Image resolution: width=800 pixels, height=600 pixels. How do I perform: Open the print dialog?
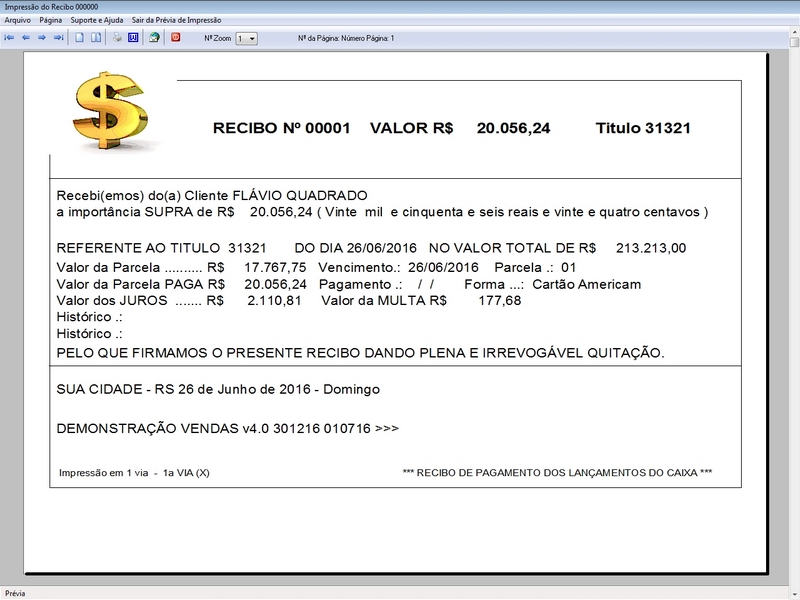click(x=115, y=38)
